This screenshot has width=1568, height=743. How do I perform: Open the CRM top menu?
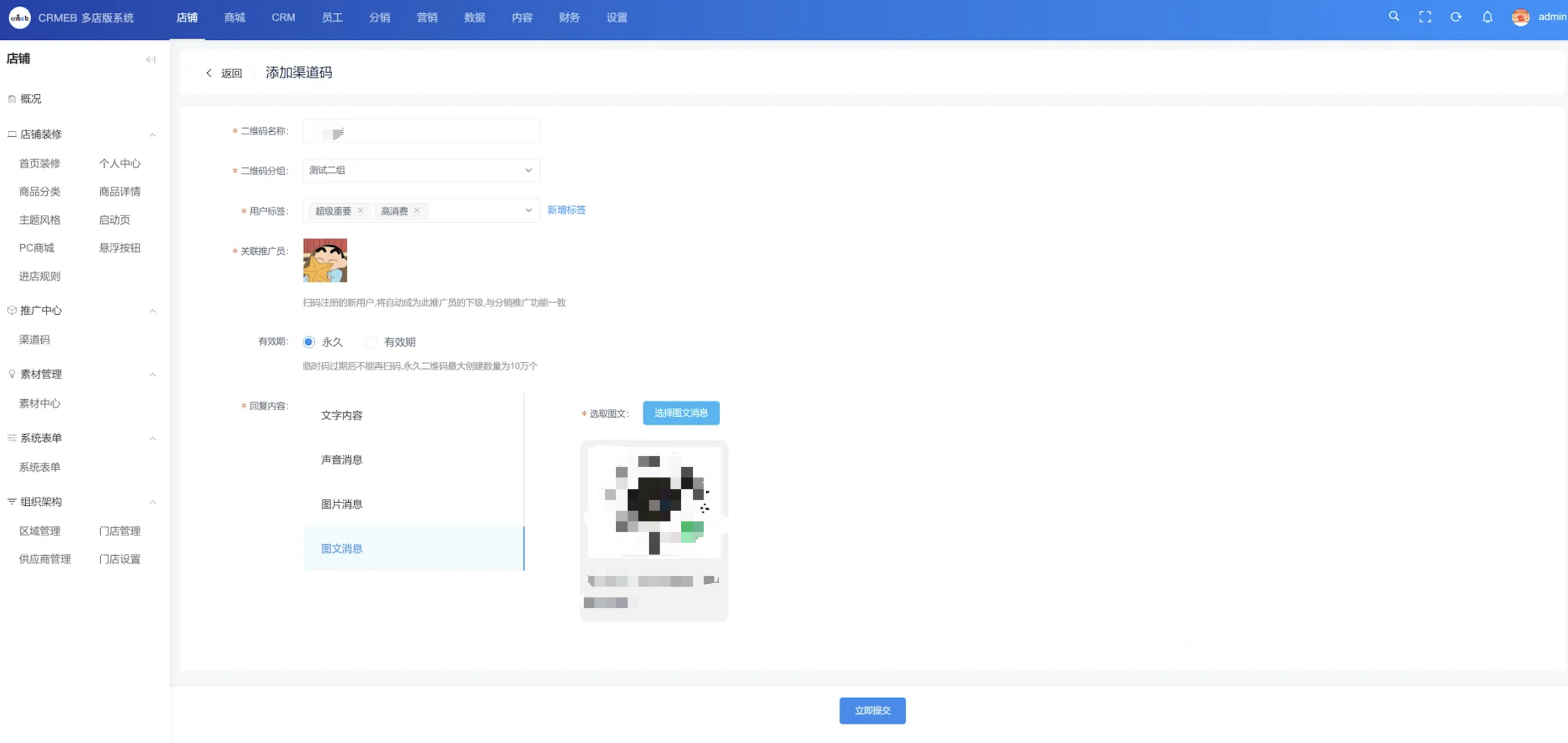coord(283,18)
